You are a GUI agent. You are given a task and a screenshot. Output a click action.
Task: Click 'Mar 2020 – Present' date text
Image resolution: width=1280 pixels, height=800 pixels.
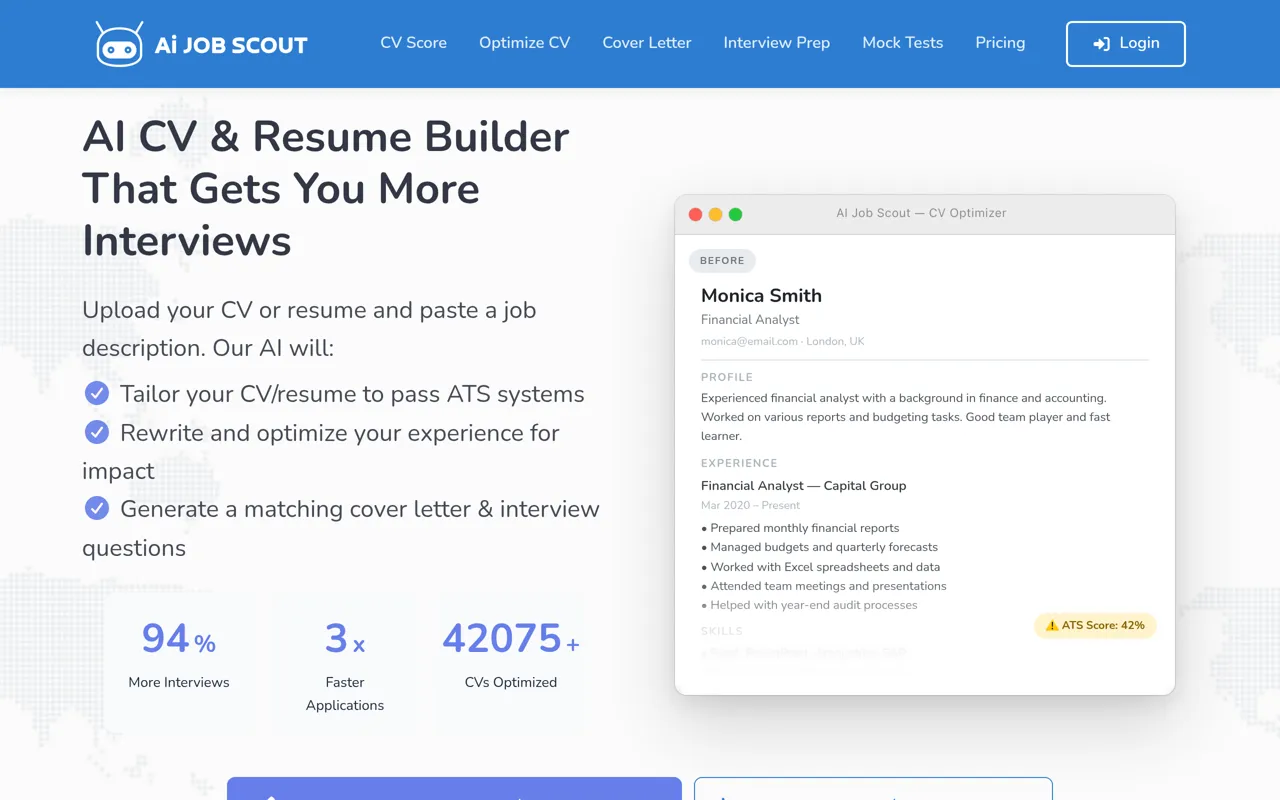point(751,506)
